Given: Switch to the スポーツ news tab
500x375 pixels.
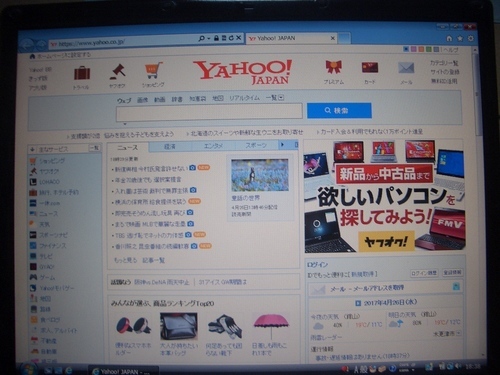Looking at the screenshot, I should pyautogui.click(x=256, y=145).
